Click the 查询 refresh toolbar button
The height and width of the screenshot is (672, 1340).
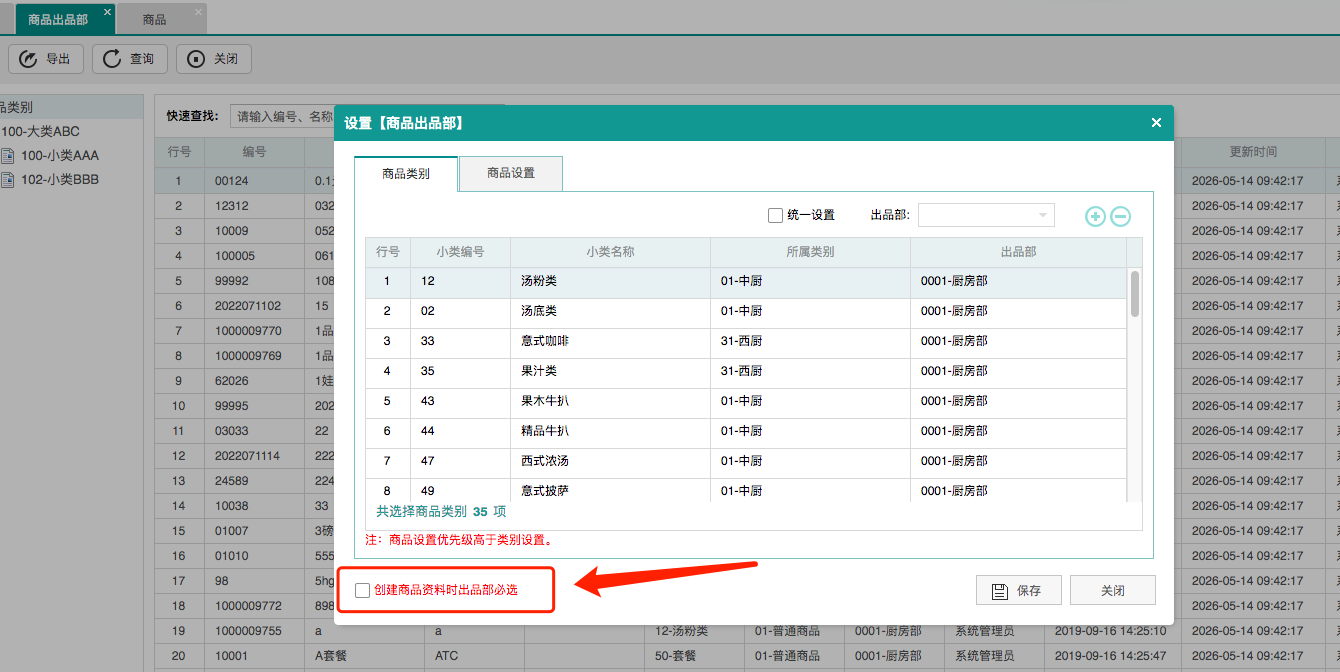pyautogui.click(x=130, y=59)
